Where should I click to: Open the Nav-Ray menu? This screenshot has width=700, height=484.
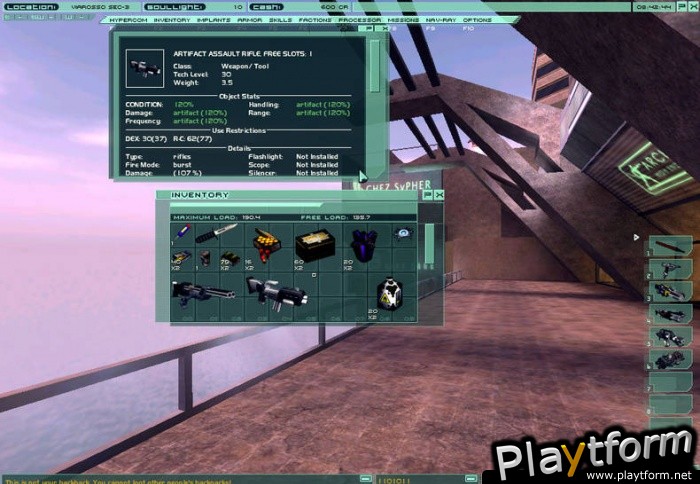(x=441, y=20)
